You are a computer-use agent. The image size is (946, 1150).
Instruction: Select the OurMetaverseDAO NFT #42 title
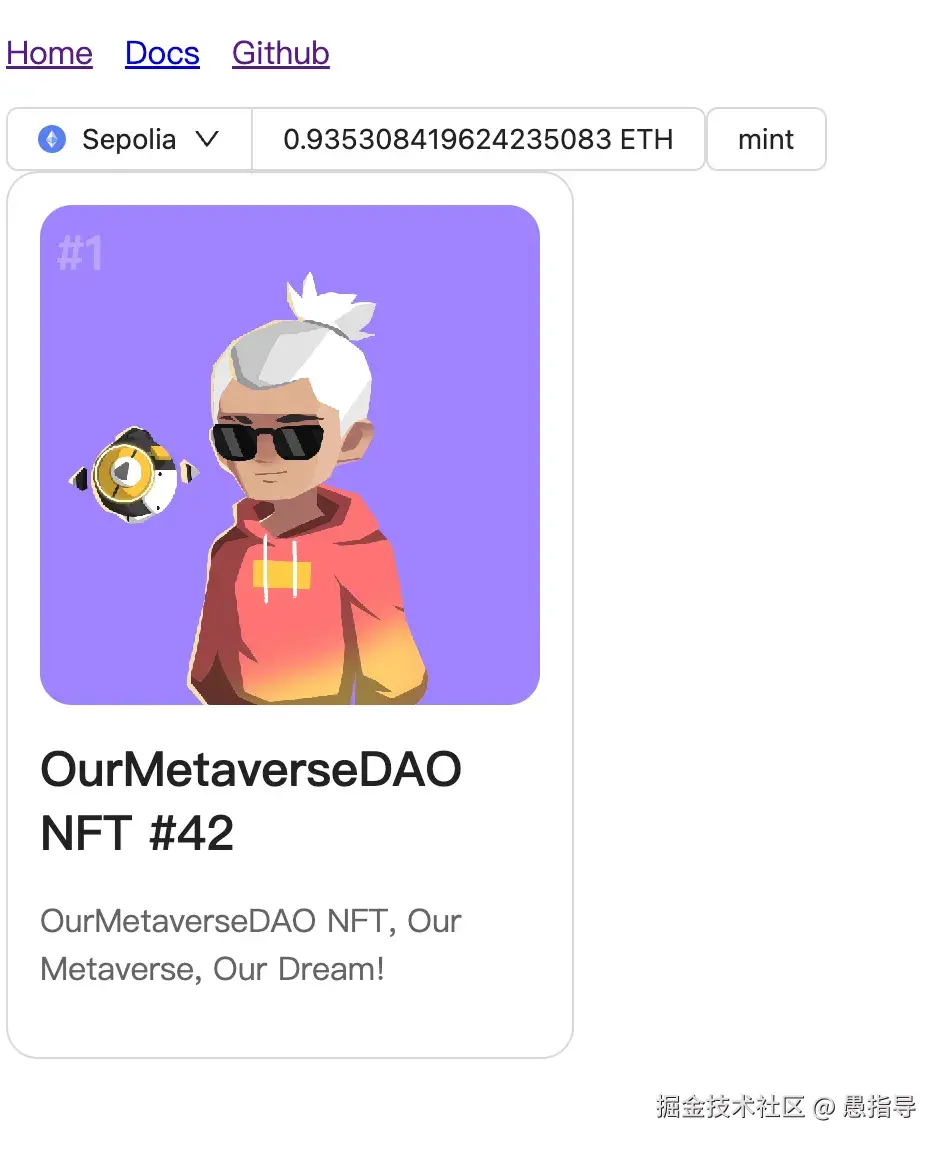click(251, 801)
